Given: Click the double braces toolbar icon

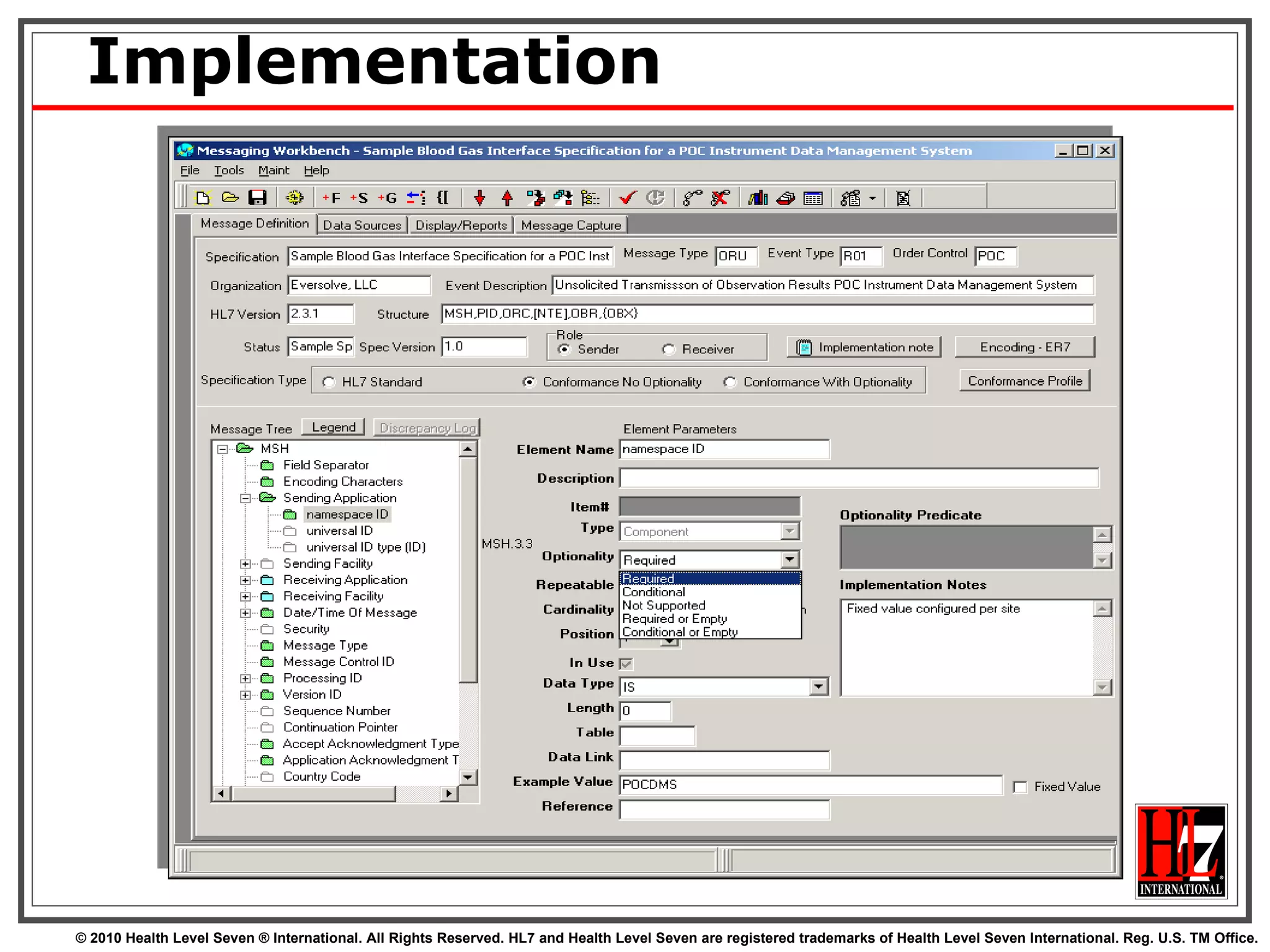Looking at the screenshot, I should tap(443, 198).
